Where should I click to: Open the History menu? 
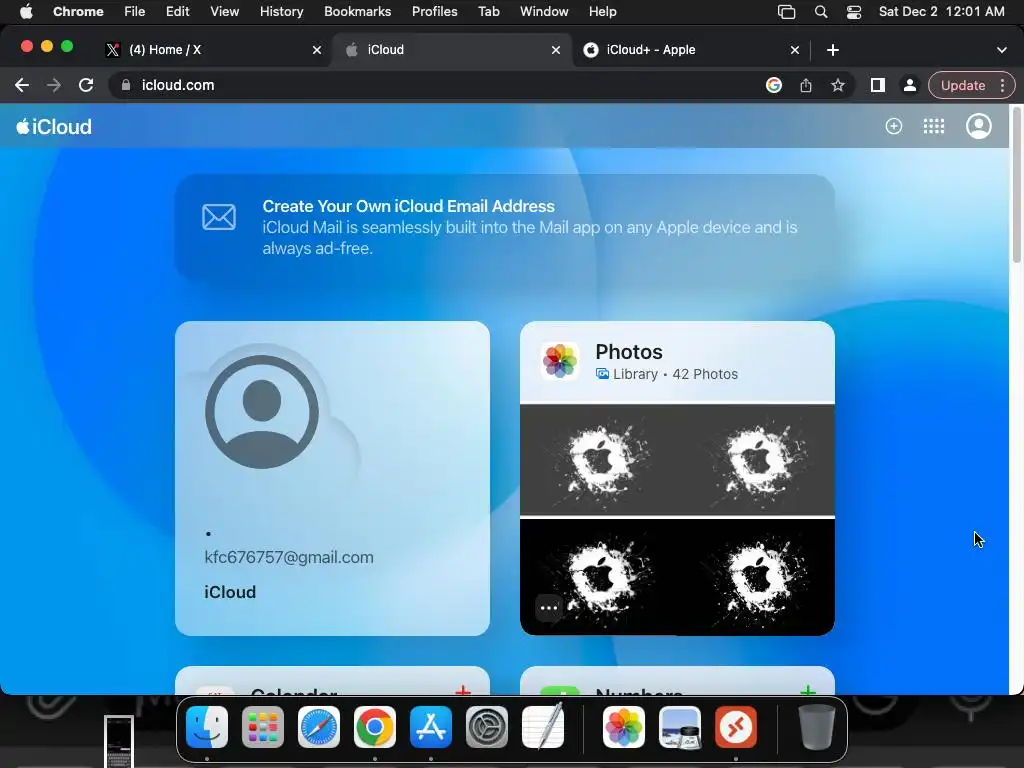tap(281, 12)
